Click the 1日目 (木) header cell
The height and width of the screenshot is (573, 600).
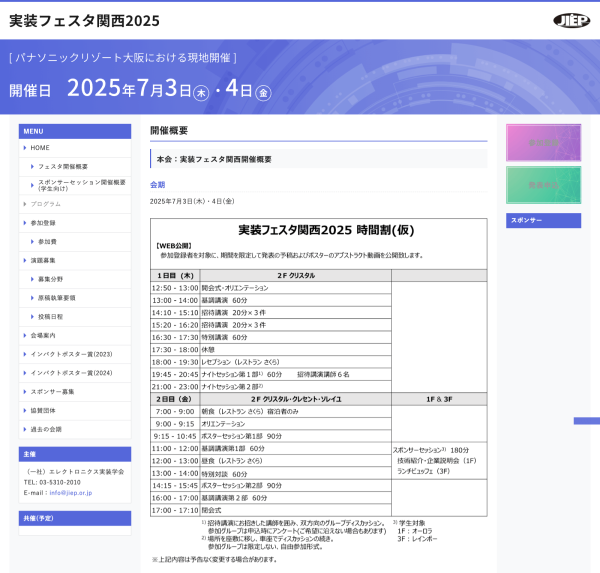click(x=175, y=276)
